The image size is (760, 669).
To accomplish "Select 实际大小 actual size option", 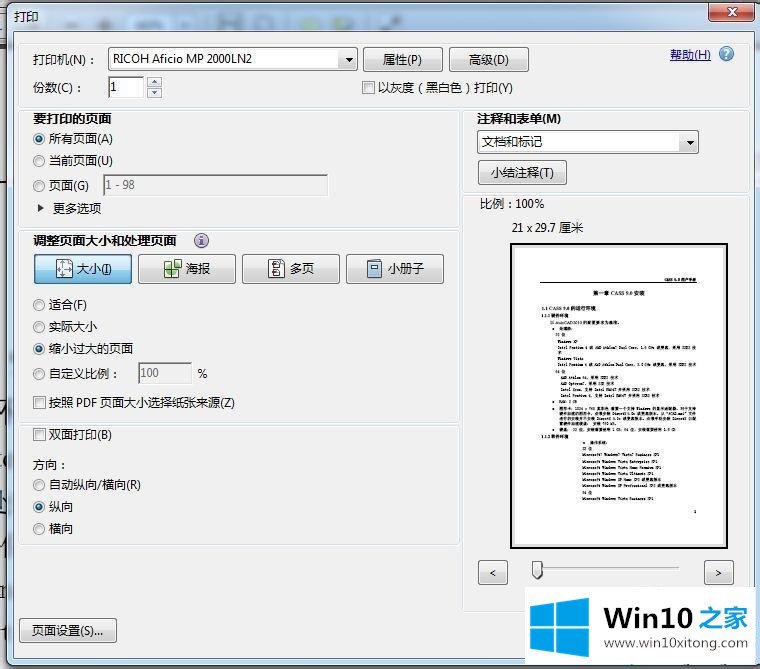I will pos(39,327).
